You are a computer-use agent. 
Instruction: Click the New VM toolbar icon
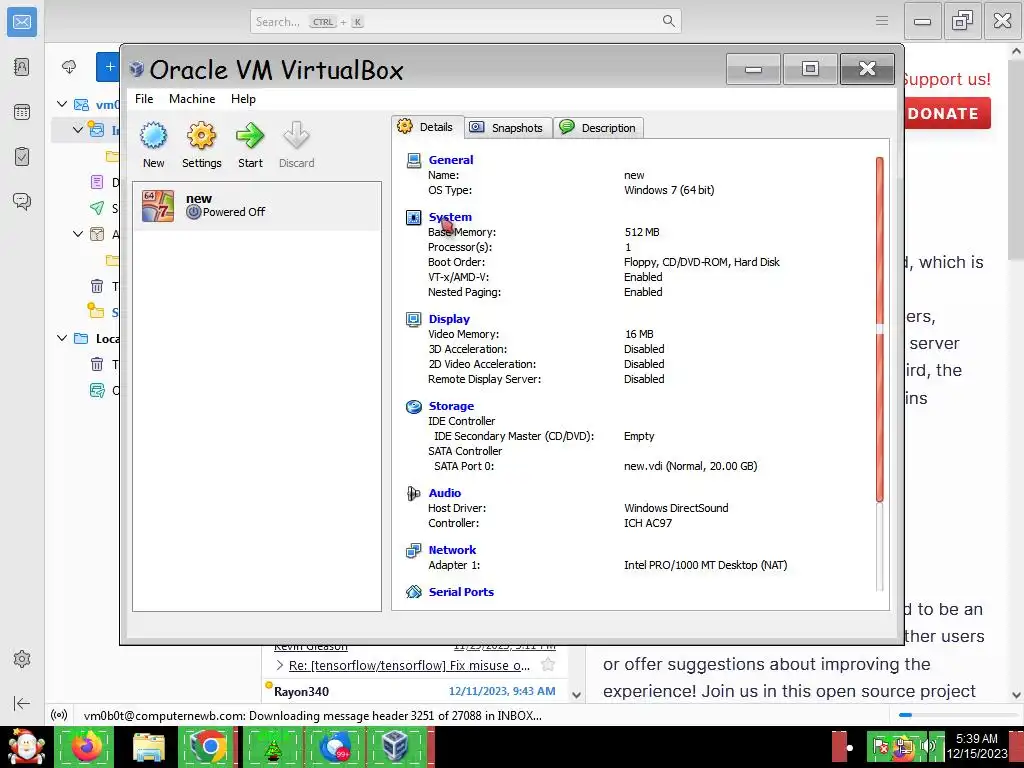(153, 145)
